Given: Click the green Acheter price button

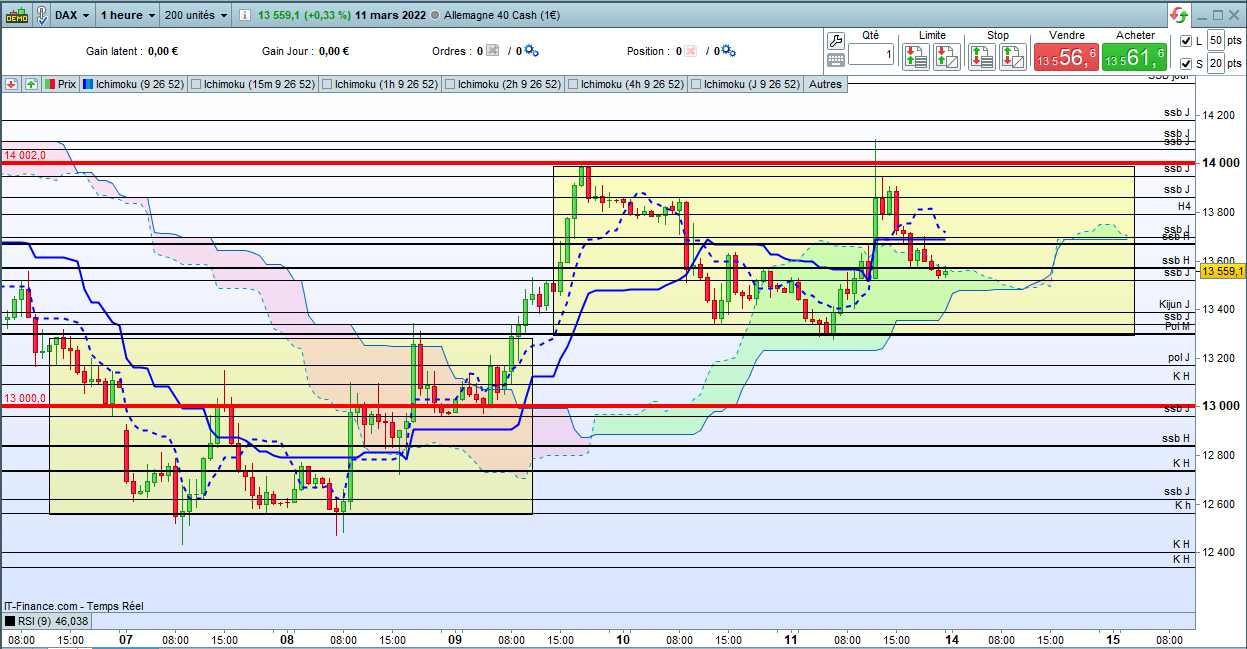Looking at the screenshot, I should click(1135, 57).
